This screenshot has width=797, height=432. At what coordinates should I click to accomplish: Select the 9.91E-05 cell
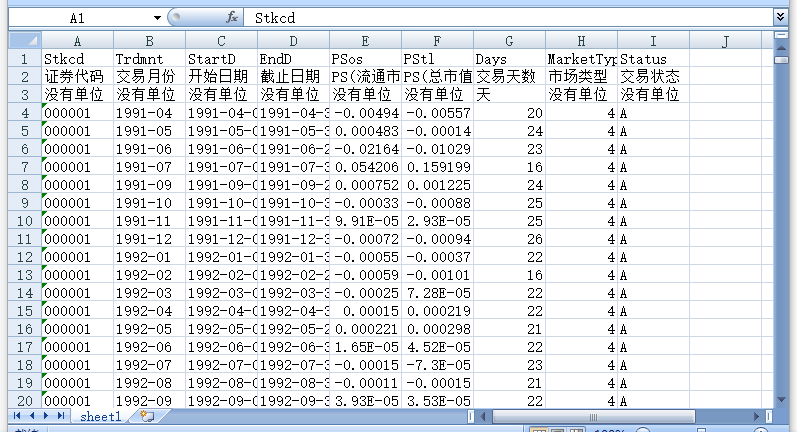click(365, 221)
